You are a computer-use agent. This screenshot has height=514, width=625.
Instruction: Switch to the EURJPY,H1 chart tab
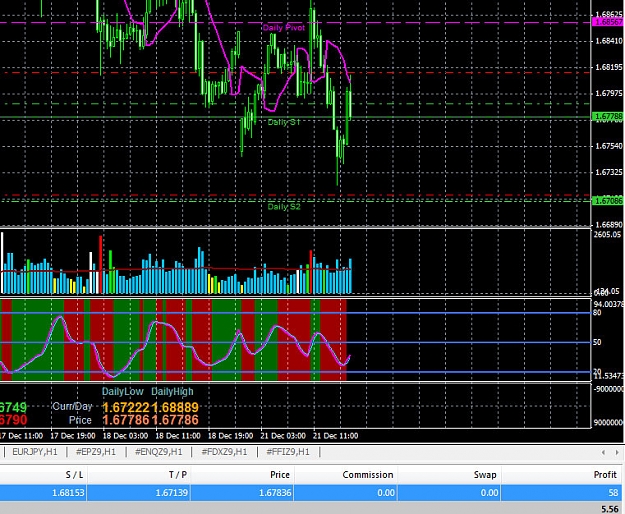35,452
